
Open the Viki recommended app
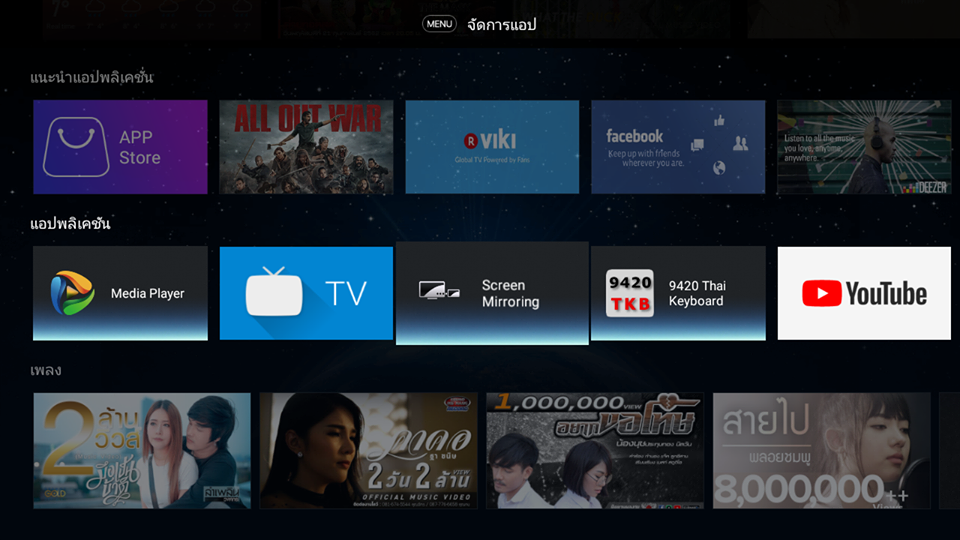point(492,147)
